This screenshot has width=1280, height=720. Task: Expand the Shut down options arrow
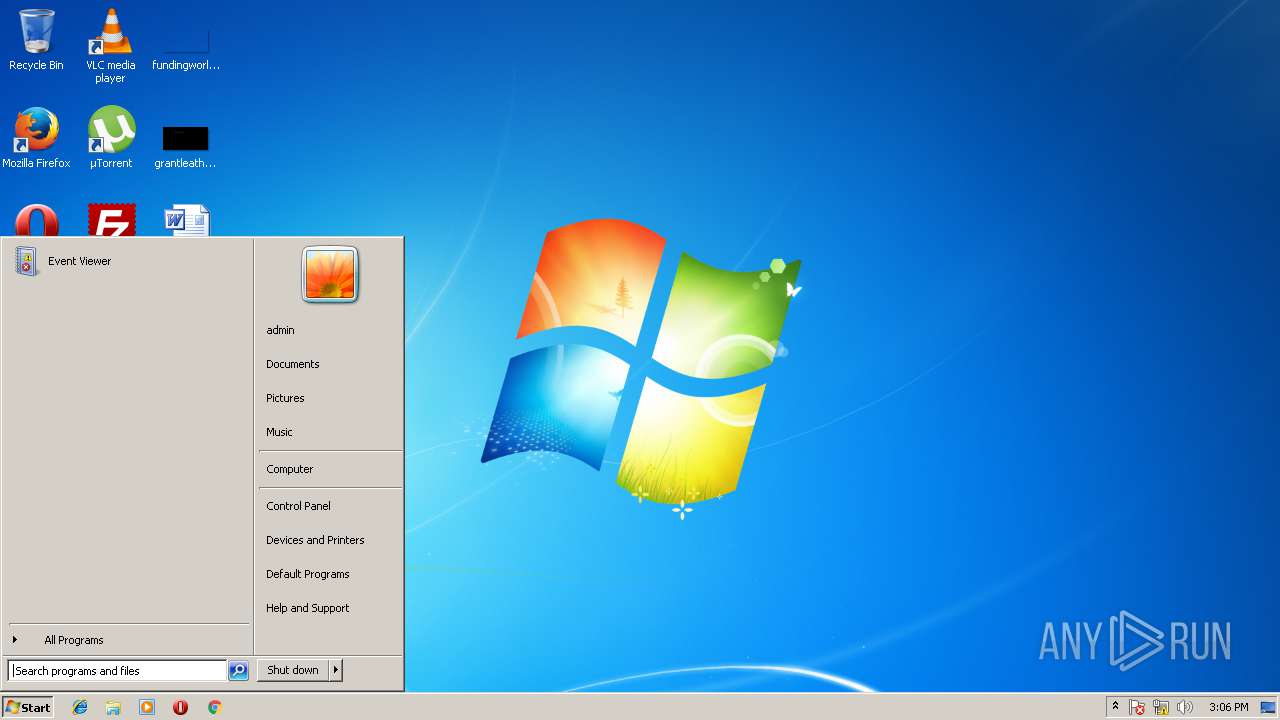336,670
